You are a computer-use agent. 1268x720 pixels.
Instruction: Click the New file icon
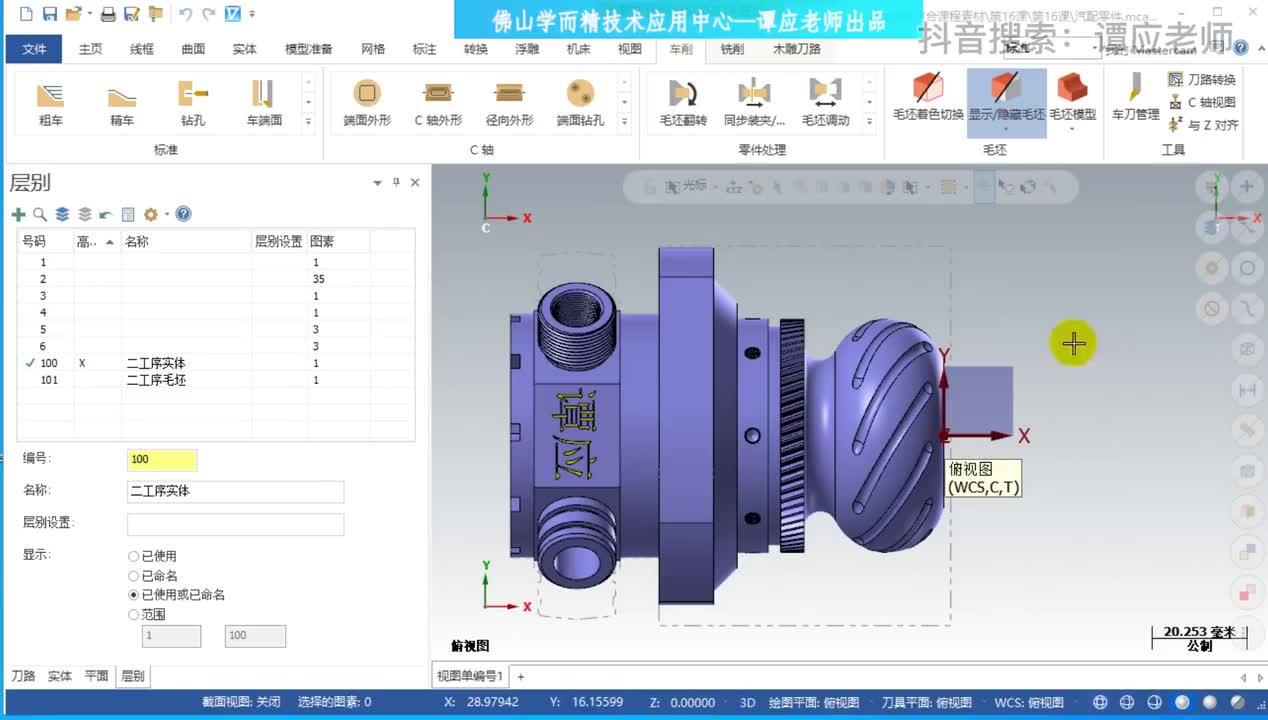pyautogui.click(x=25, y=14)
